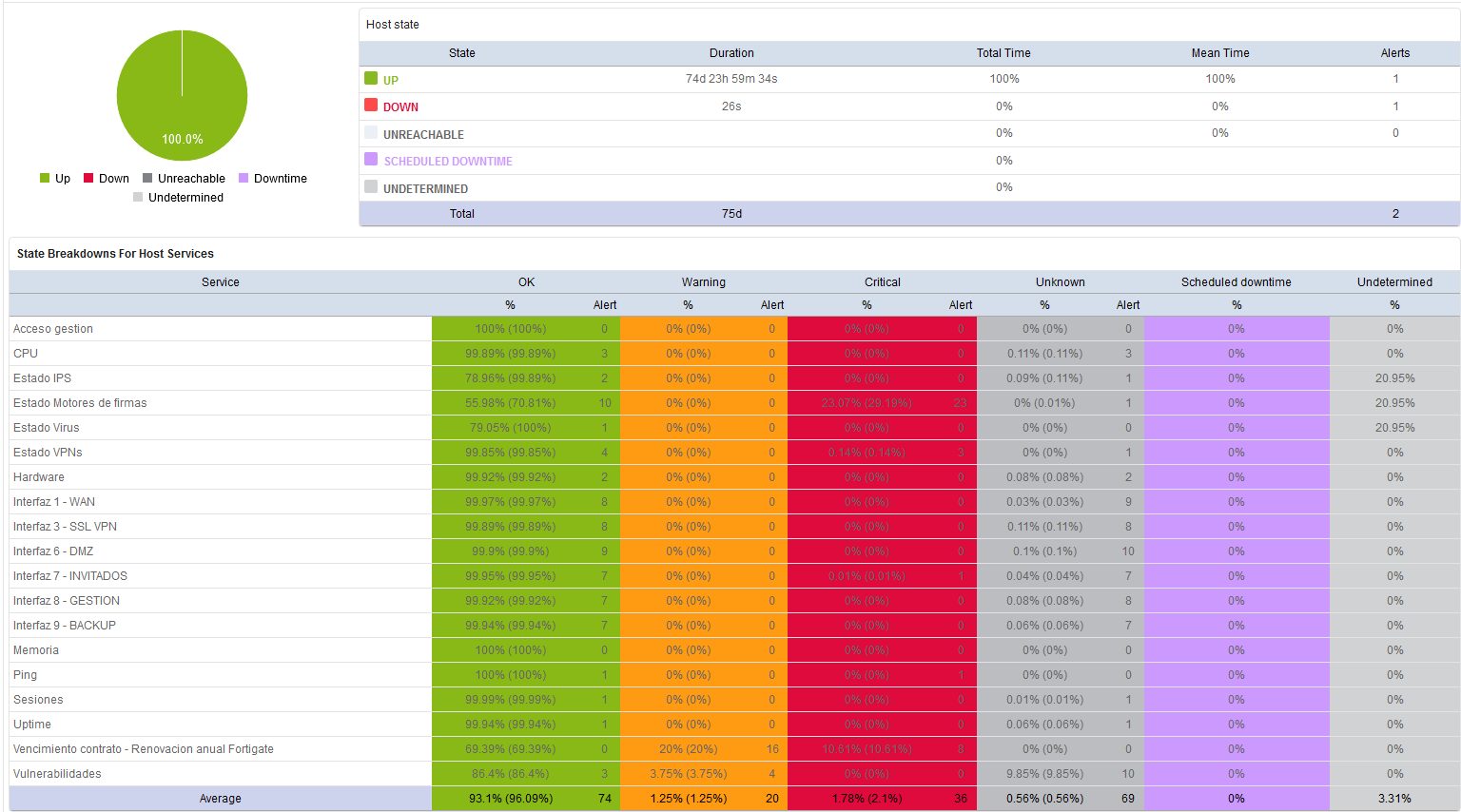Select the Estado VPNs service name
The height and width of the screenshot is (812, 1461).
(x=48, y=453)
